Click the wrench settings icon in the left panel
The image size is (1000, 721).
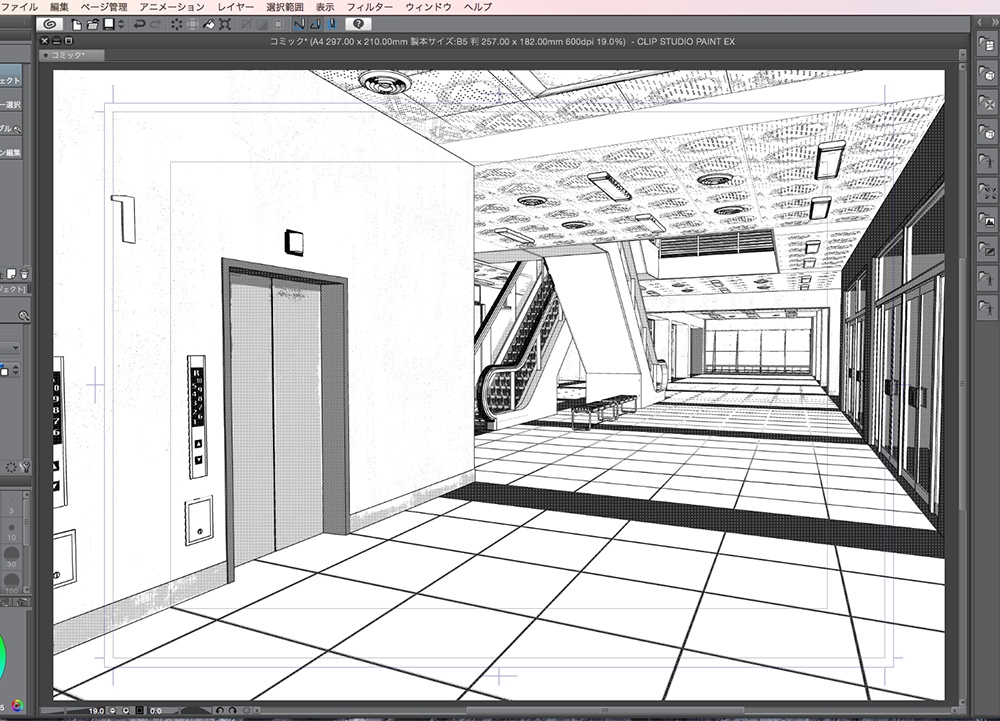(26, 467)
